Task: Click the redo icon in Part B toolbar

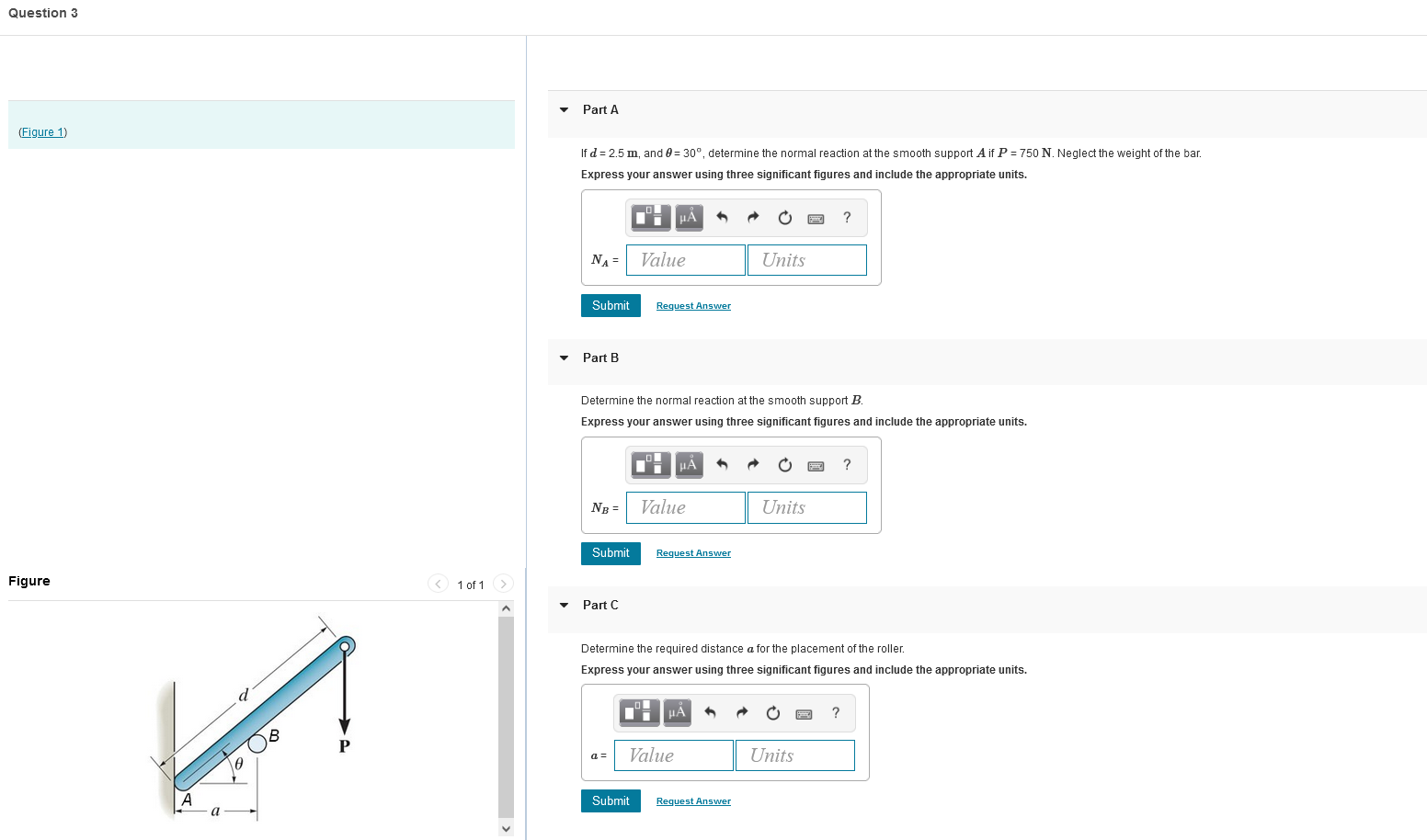Action: pyautogui.click(x=753, y=465)
